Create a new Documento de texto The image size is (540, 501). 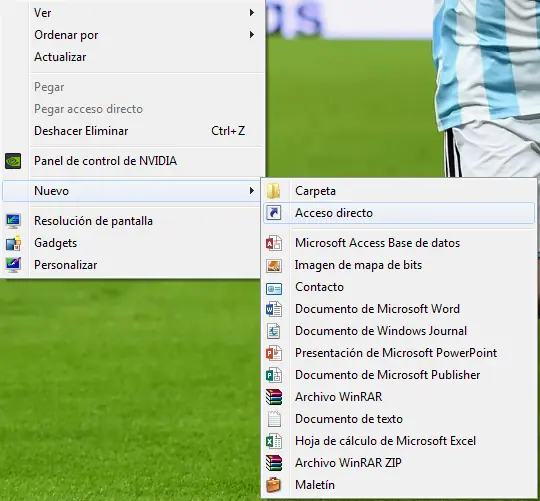399,419
